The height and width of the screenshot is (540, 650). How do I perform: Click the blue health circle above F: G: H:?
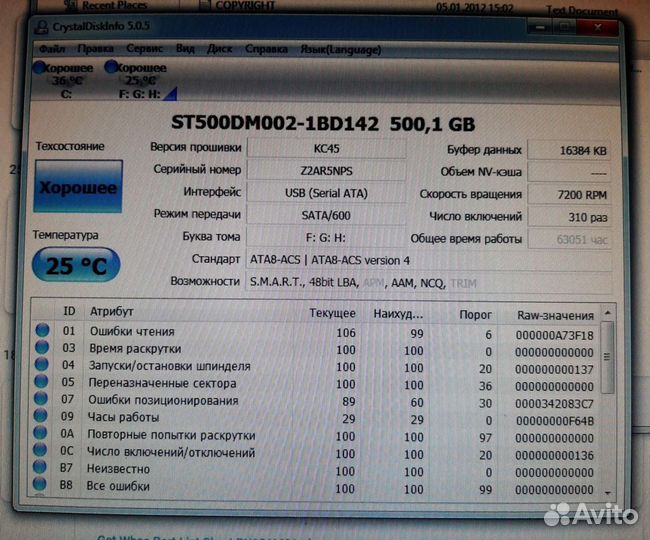click(112, 67)
